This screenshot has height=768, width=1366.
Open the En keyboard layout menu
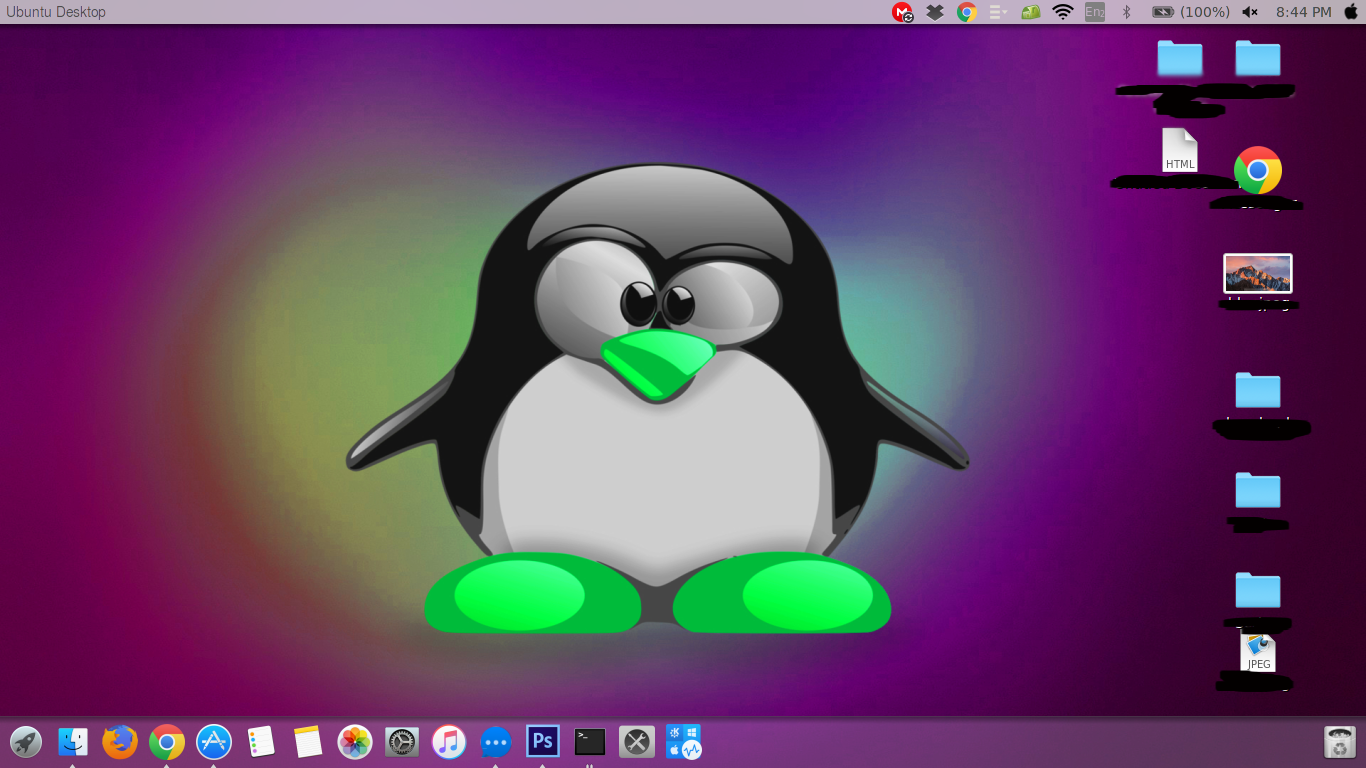pos(1095,12)
